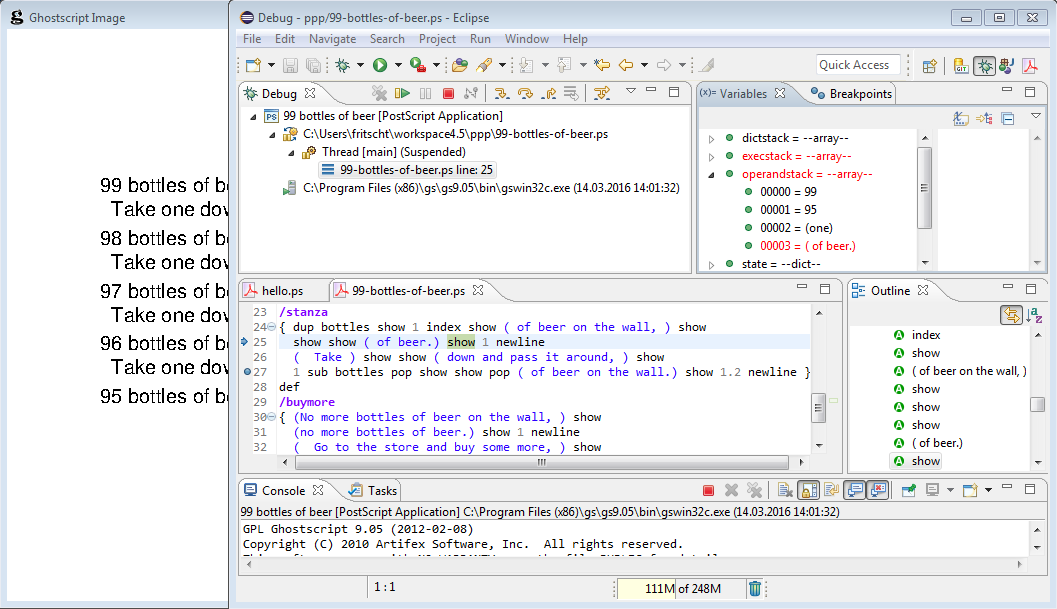The width and height of the screenshot is (1057, 609).
Task: Open Debug view menu triangle
Action: pos(631,90)
